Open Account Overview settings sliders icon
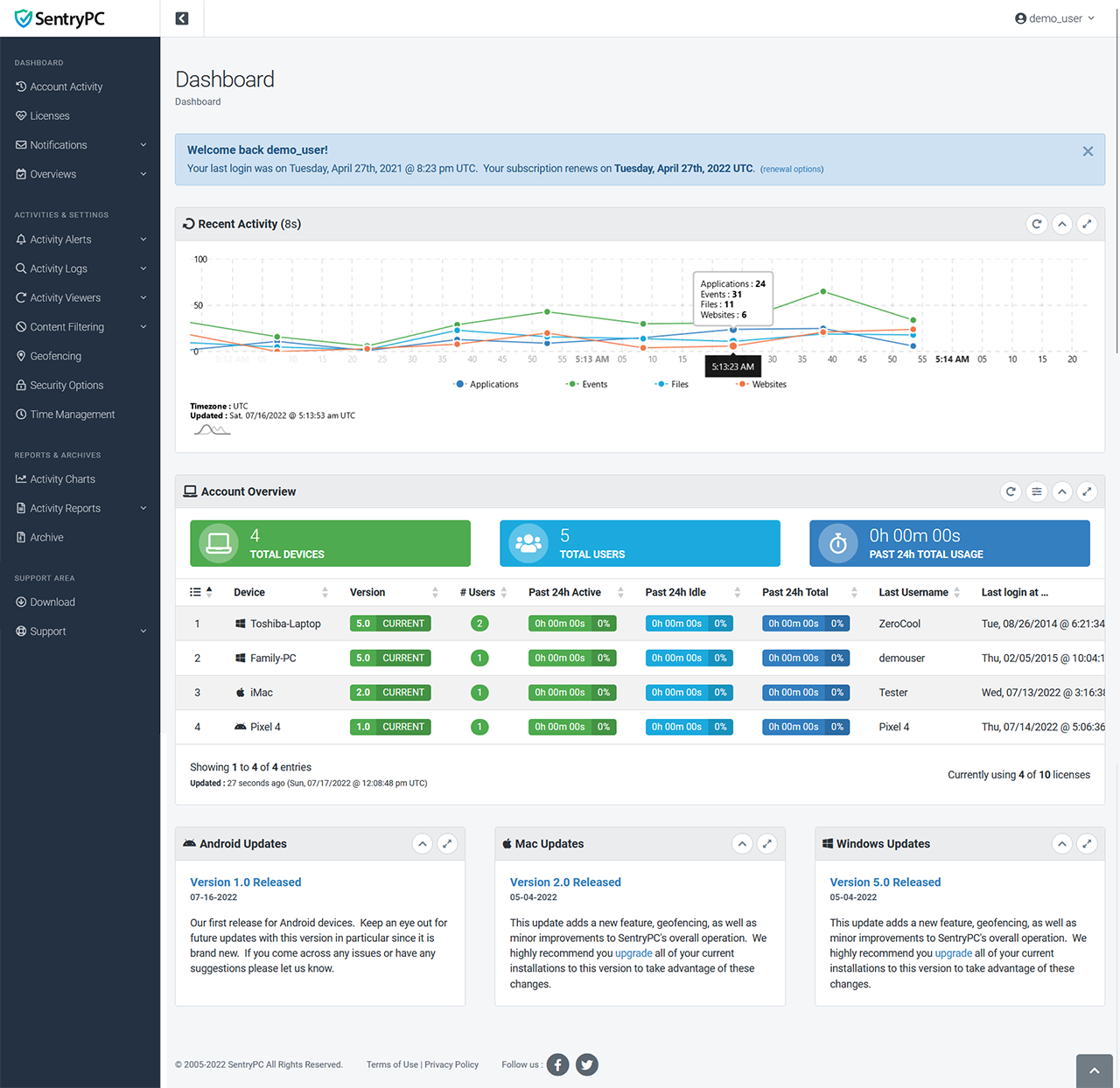Screen dimensions: 1120x1088 [1037, 492]
